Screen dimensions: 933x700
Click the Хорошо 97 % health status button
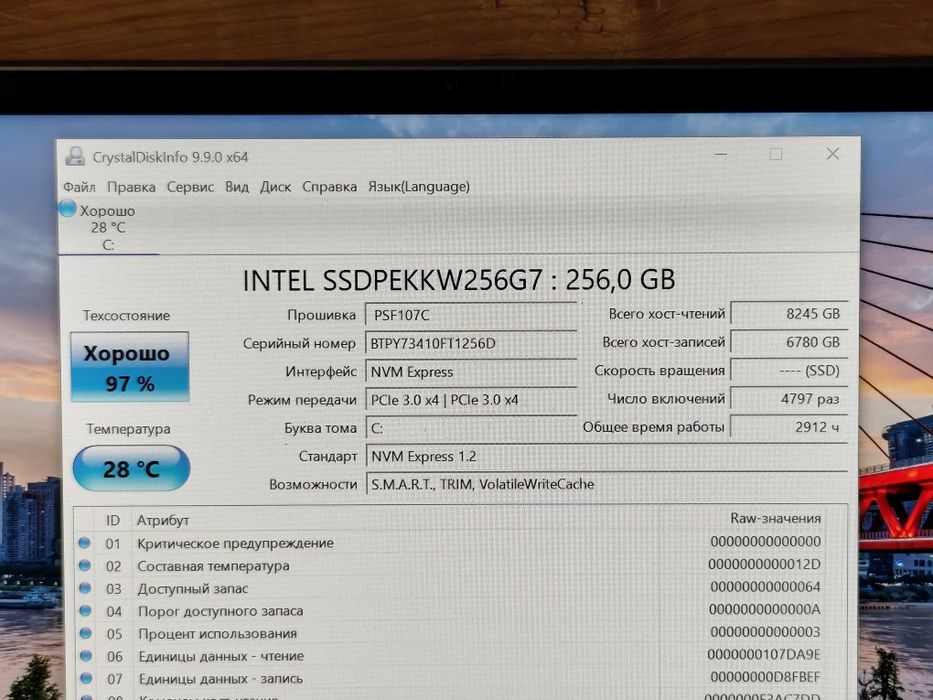130,367
